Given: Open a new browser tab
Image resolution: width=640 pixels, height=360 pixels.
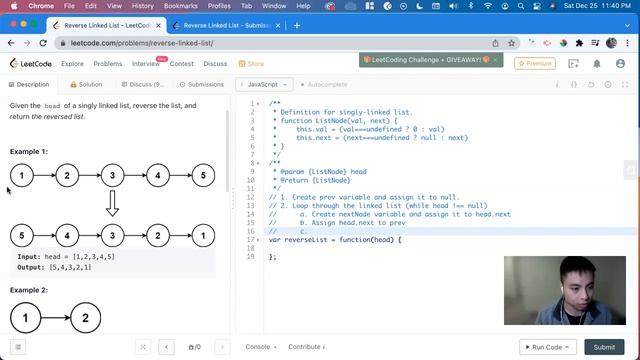Looking at the screenshot, I should (297, 25).
